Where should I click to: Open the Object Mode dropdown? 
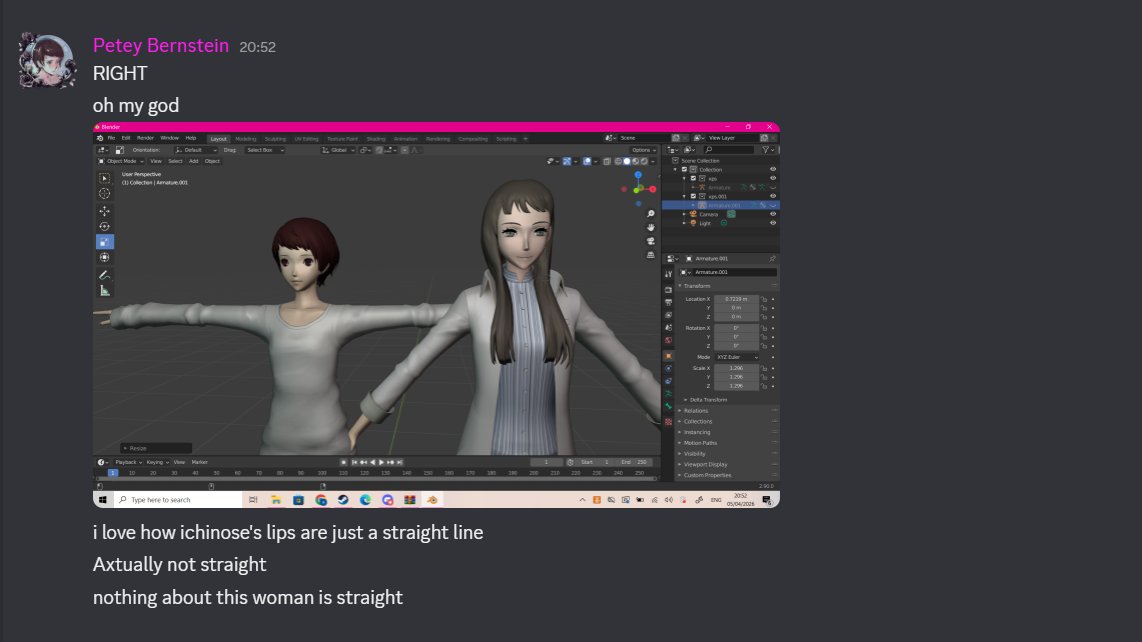tap(121, 161)
